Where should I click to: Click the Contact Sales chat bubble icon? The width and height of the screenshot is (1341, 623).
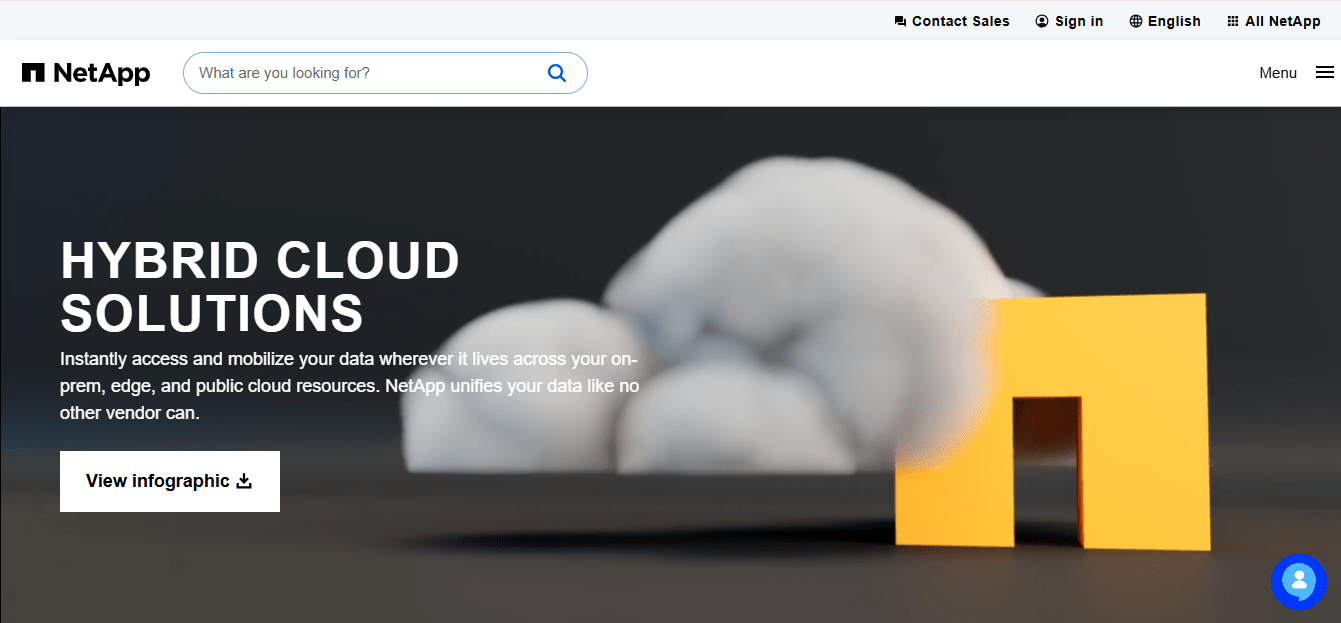click(900, 21)
